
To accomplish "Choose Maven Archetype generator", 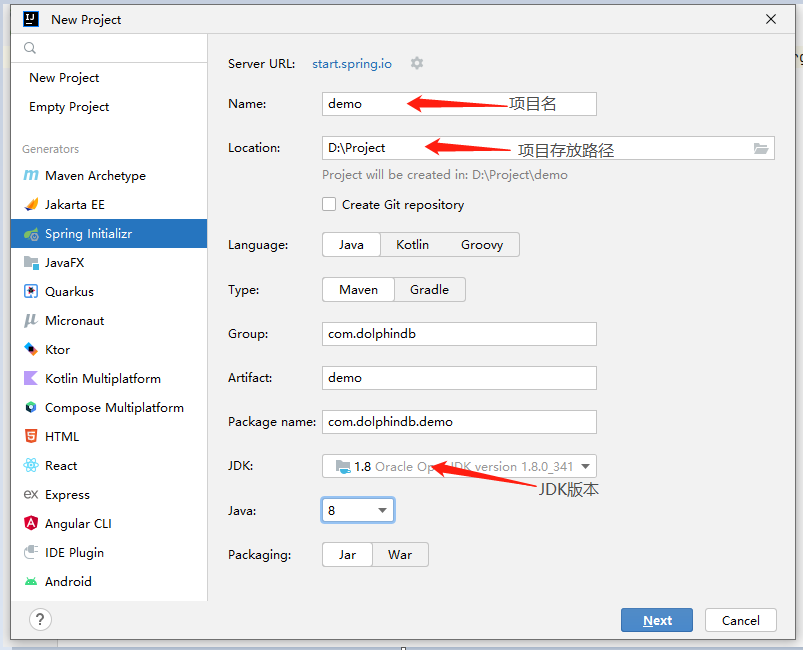I will (109, 176).
